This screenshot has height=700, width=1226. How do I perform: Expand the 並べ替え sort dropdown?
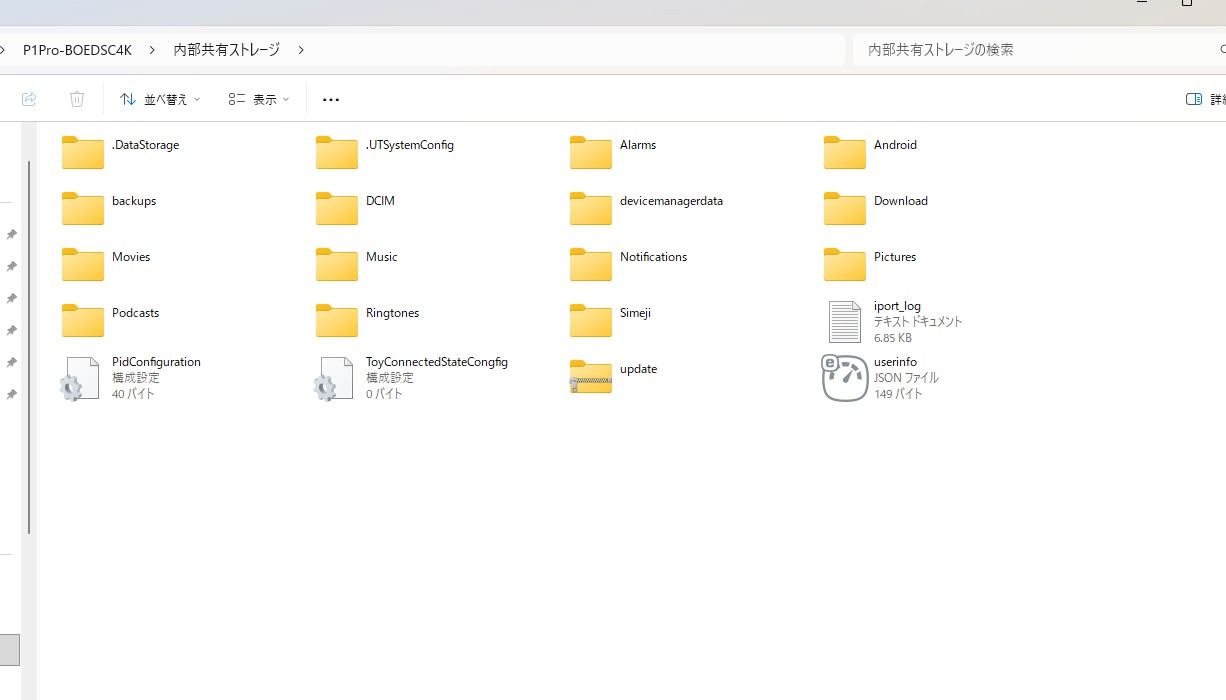tap(160, 99)
